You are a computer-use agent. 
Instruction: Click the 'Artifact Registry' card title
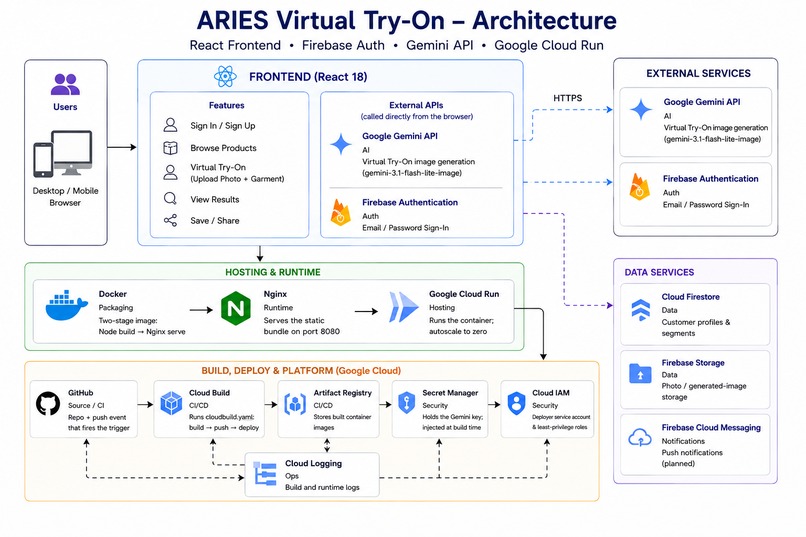coord(342,393)
